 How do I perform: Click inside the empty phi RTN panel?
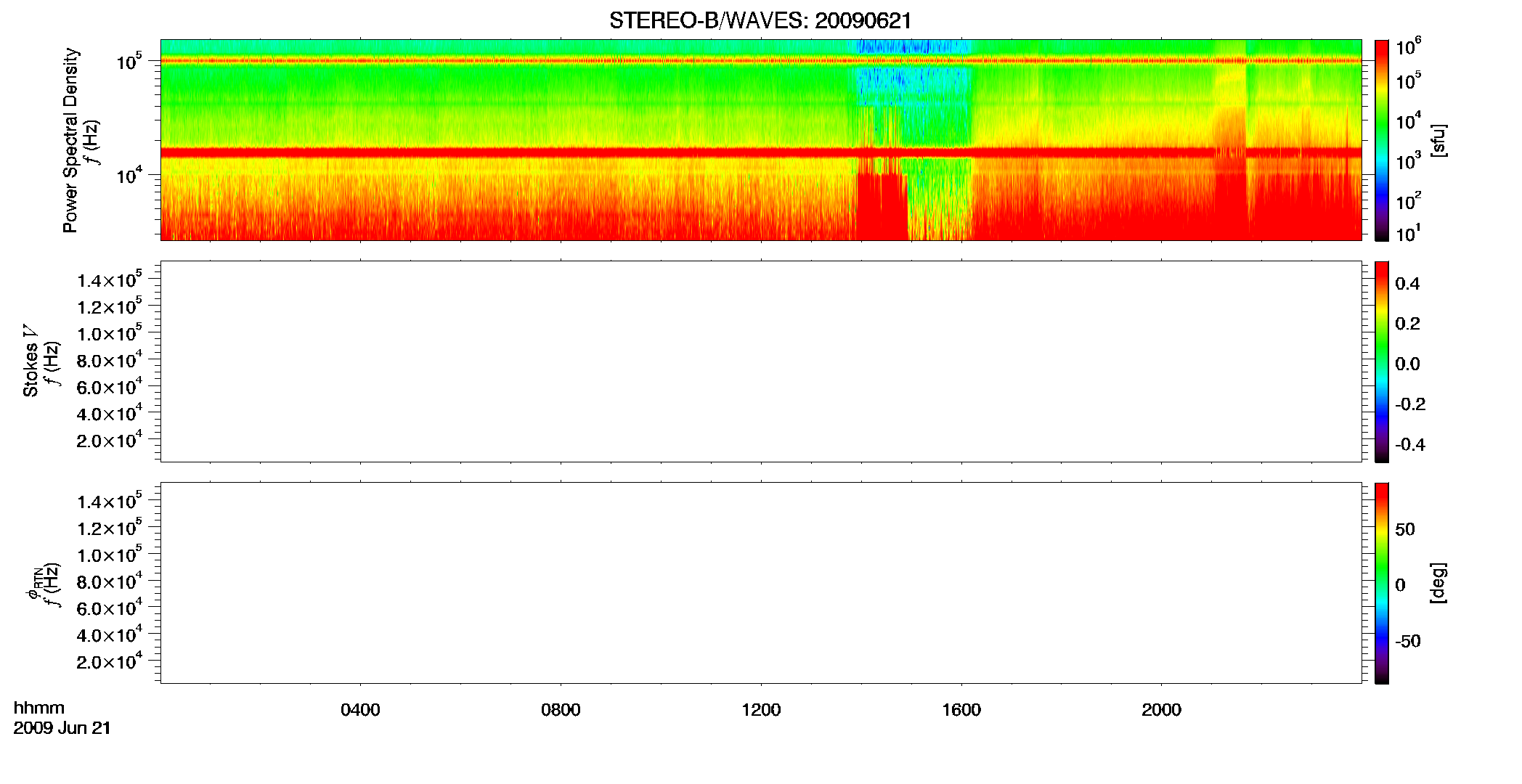tap(761, 583)
